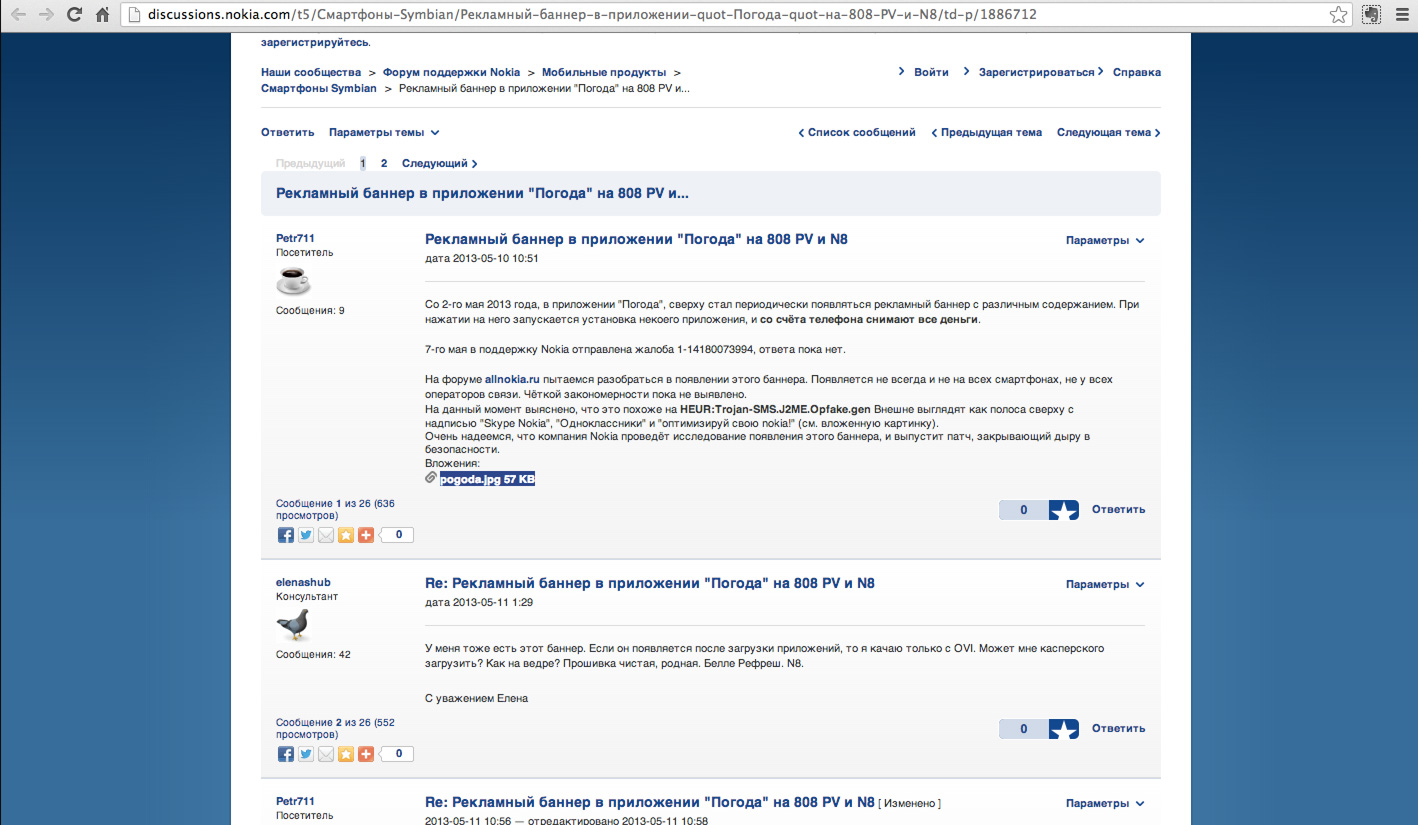
Task: Open Параметры dropdown on elenashub's post
Action: pyautogui.click(x=1105, y=584)
